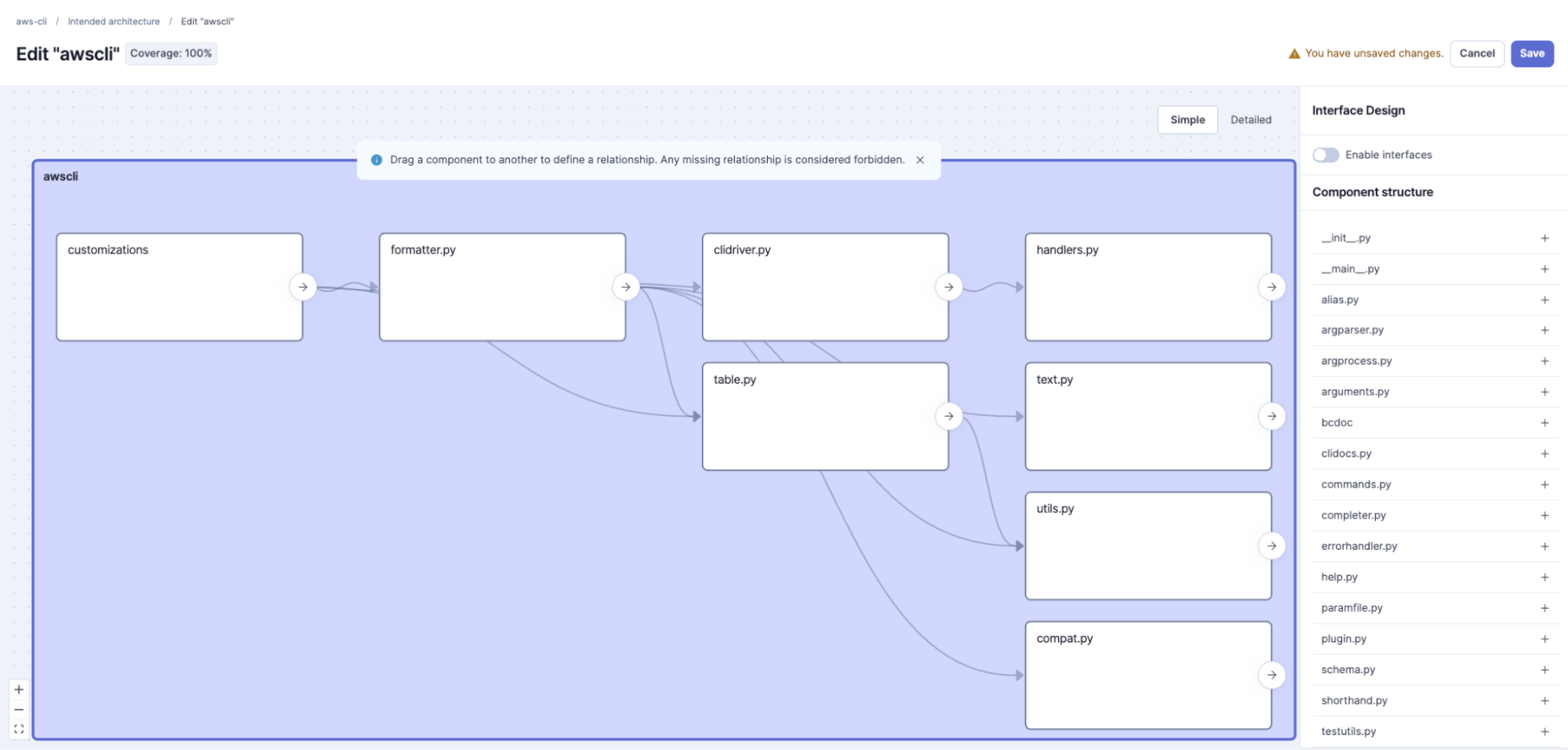Click arrow handle on clidriver.py component
Screen dimensions: 1568x750
tap(948, 287)
